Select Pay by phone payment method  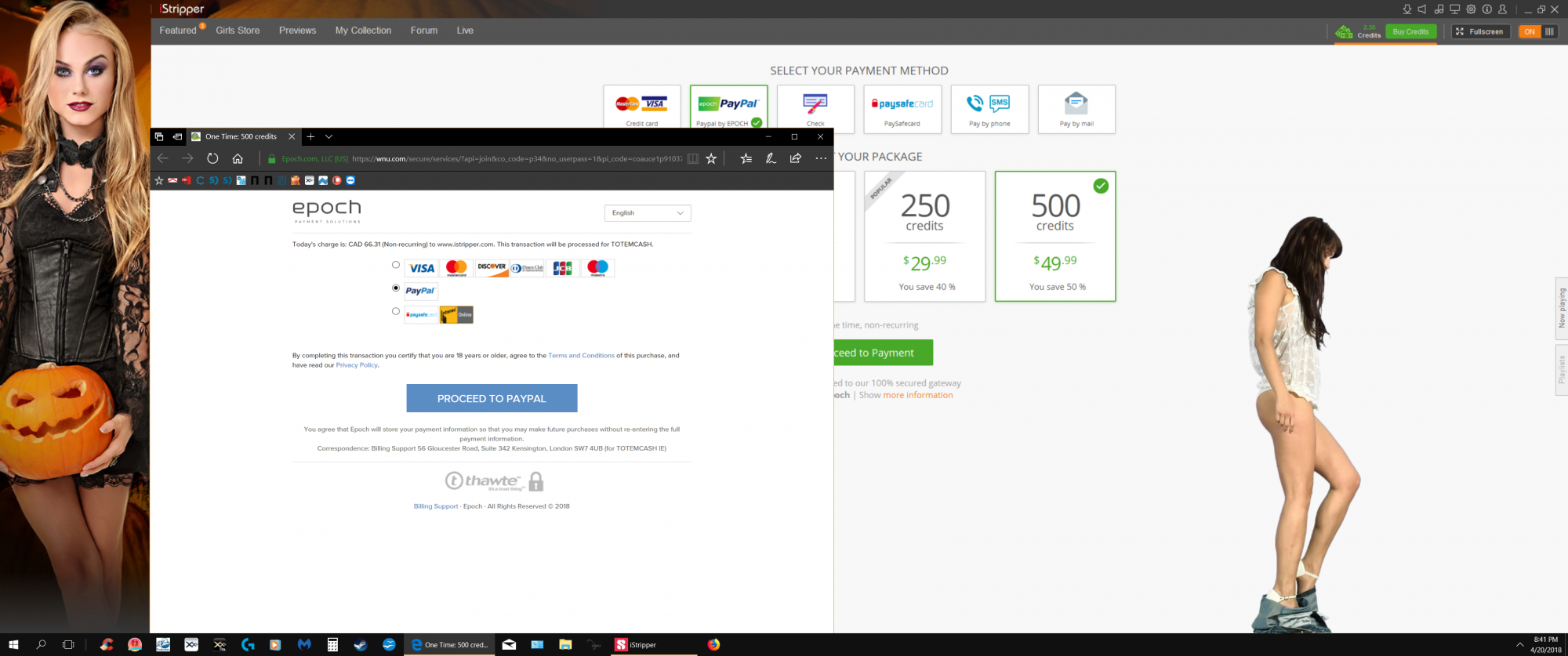(x=989, y=109)
